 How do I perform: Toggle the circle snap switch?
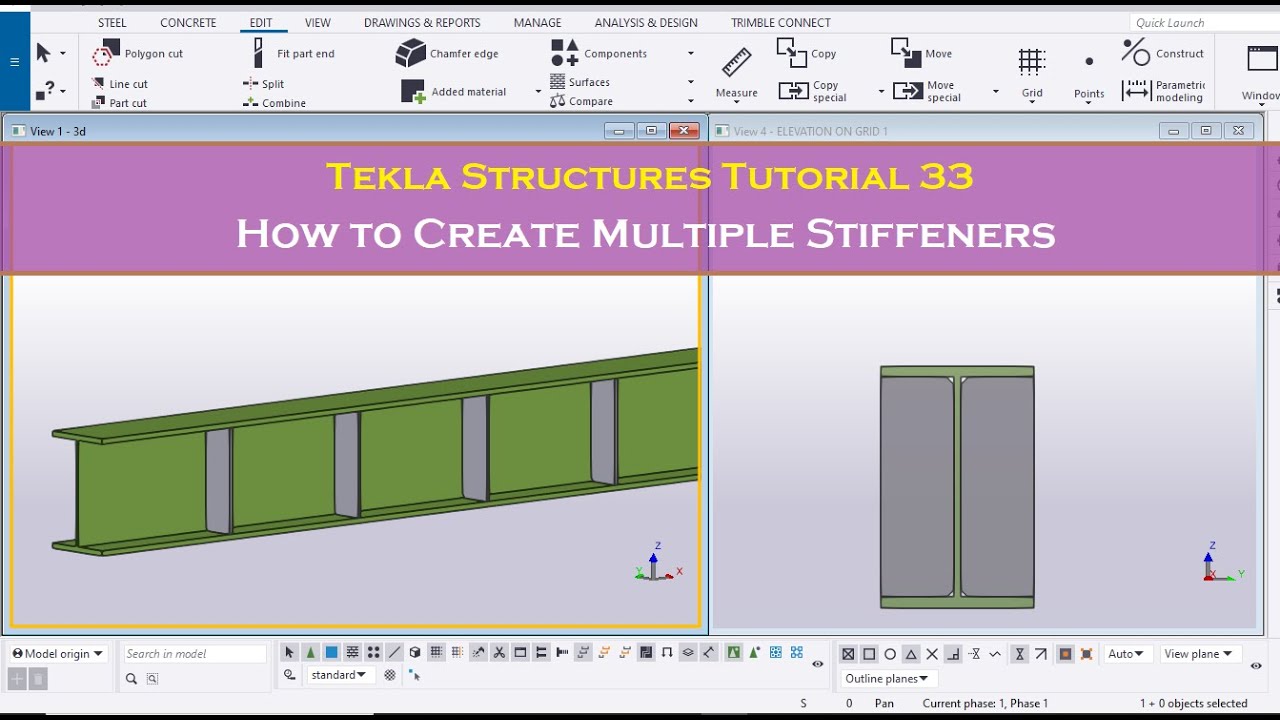click(890, 654)
